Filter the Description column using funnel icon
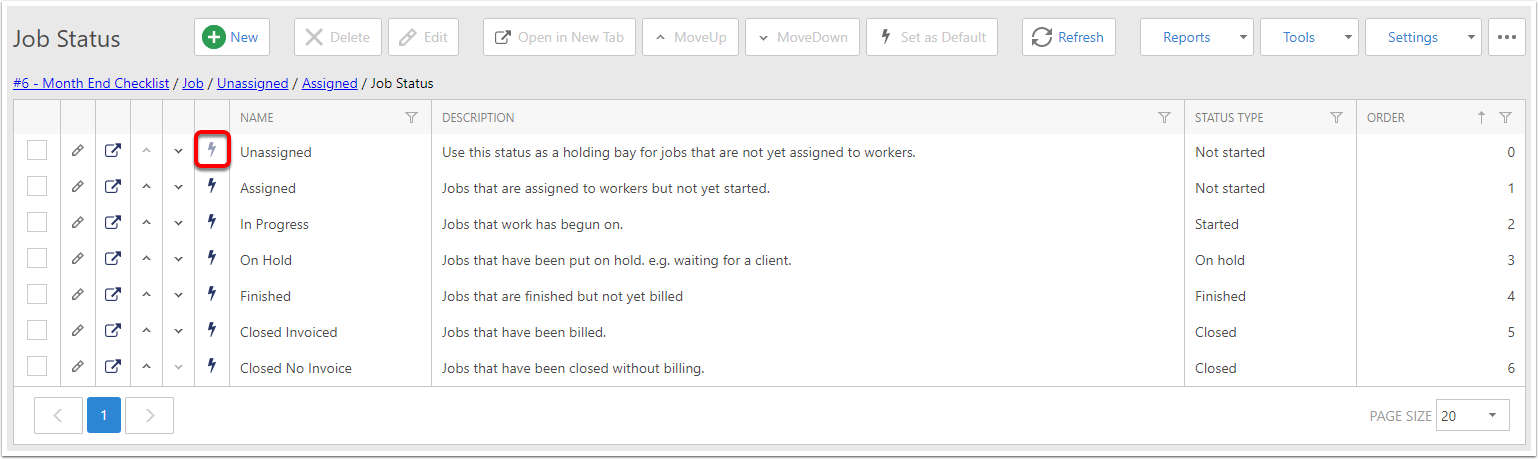Image resolution: width=1538 pixels, height=459 pixels. [x=1164, y=117]
